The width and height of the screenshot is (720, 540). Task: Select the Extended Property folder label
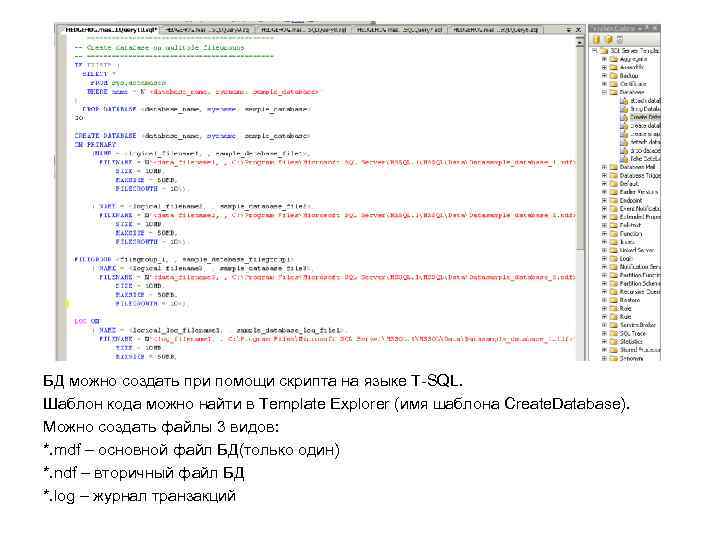pos(640,217)
